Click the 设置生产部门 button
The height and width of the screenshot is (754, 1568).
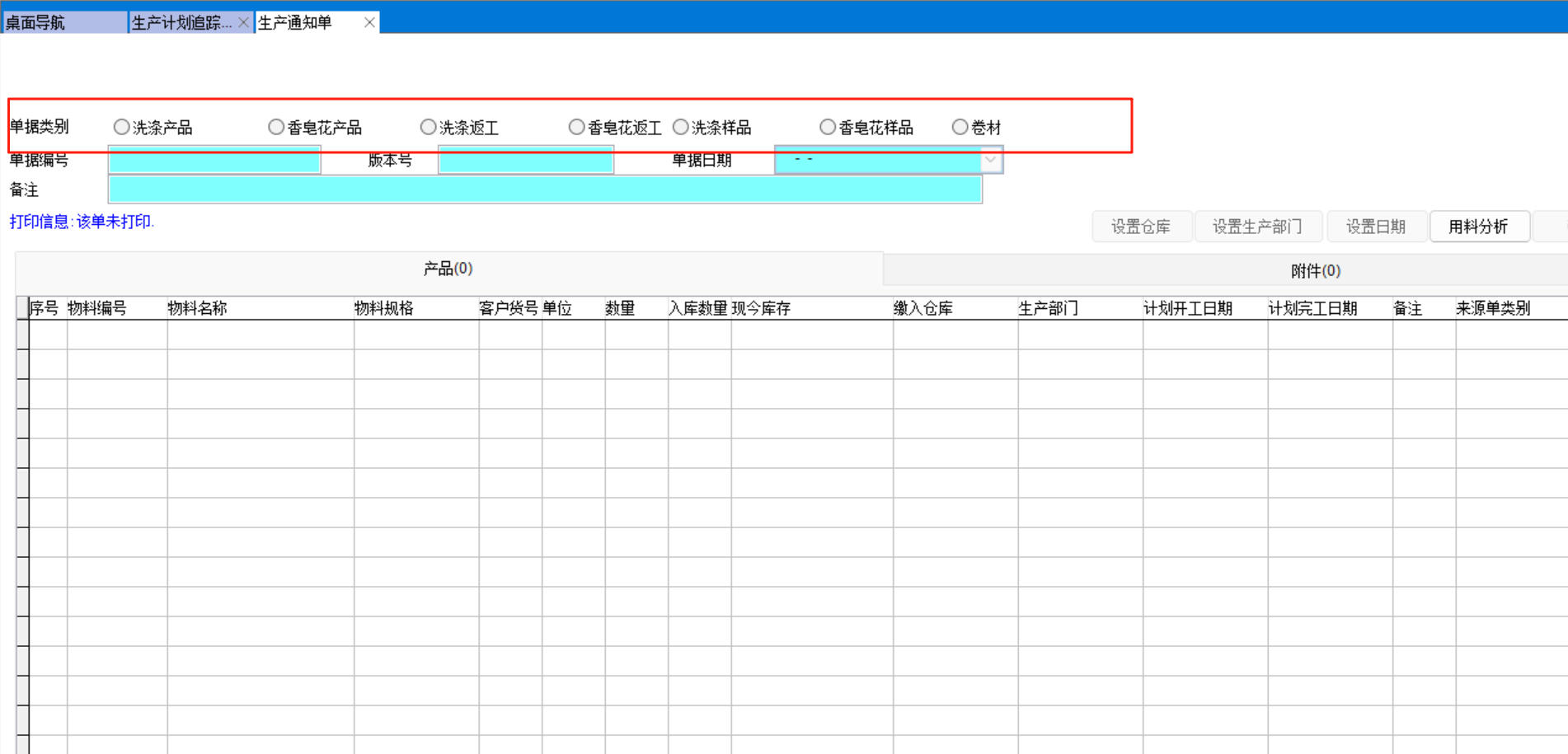point(1257,227)
